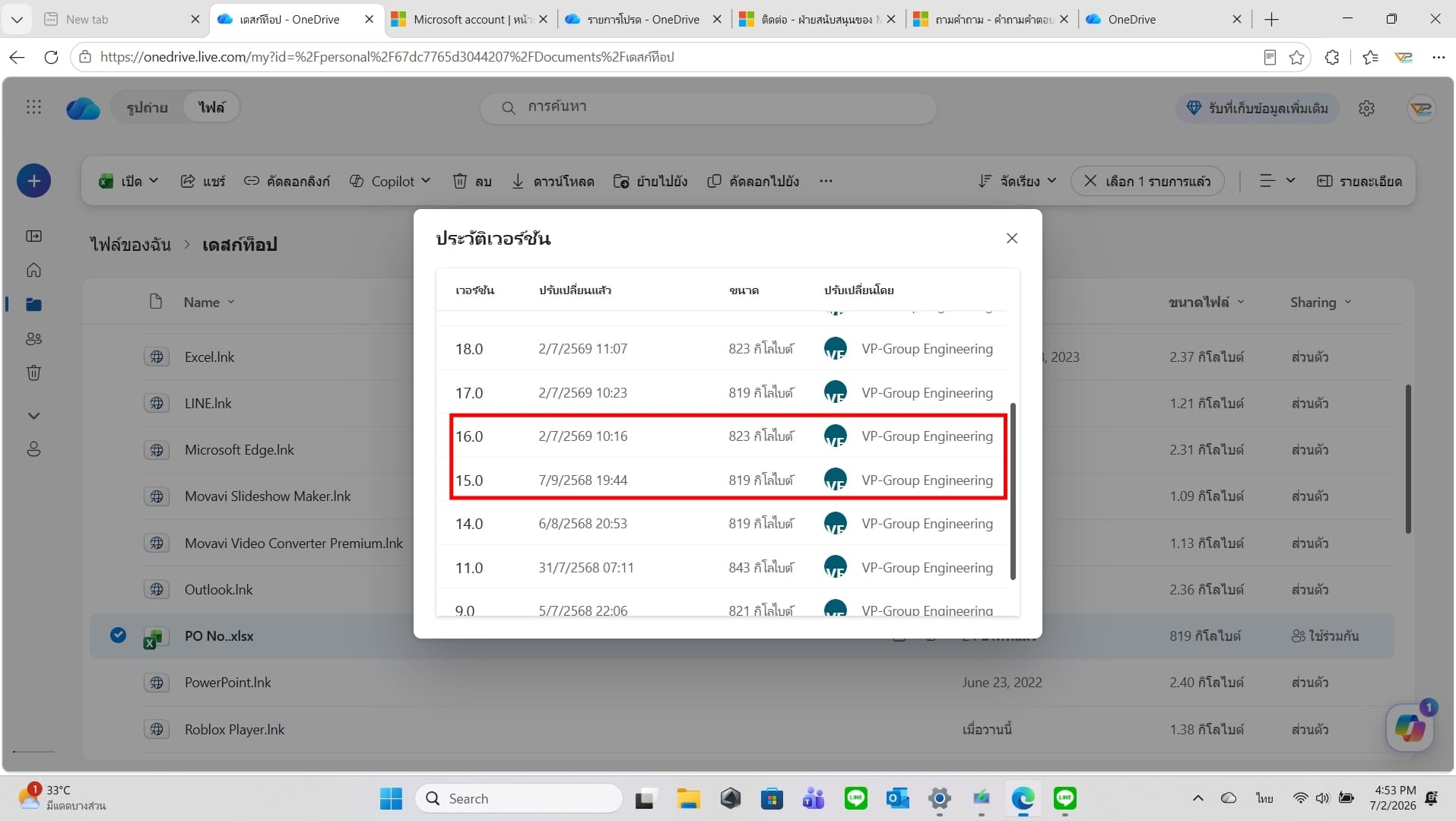Viewport: 1456px width, 821px height.
Task: Open the app launcher waffle icon
Action: [x=33, y=107]
